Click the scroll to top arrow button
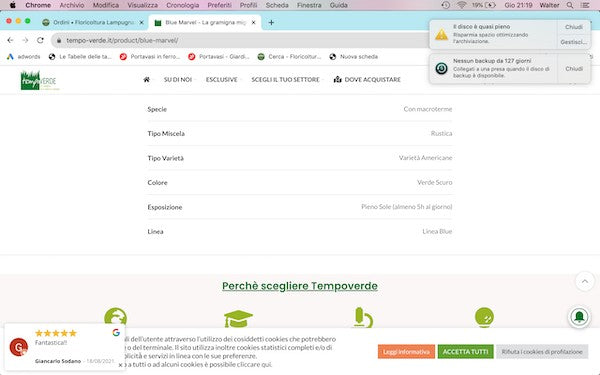600x375 pixels. pyautogui.click(x=585, y=282)
